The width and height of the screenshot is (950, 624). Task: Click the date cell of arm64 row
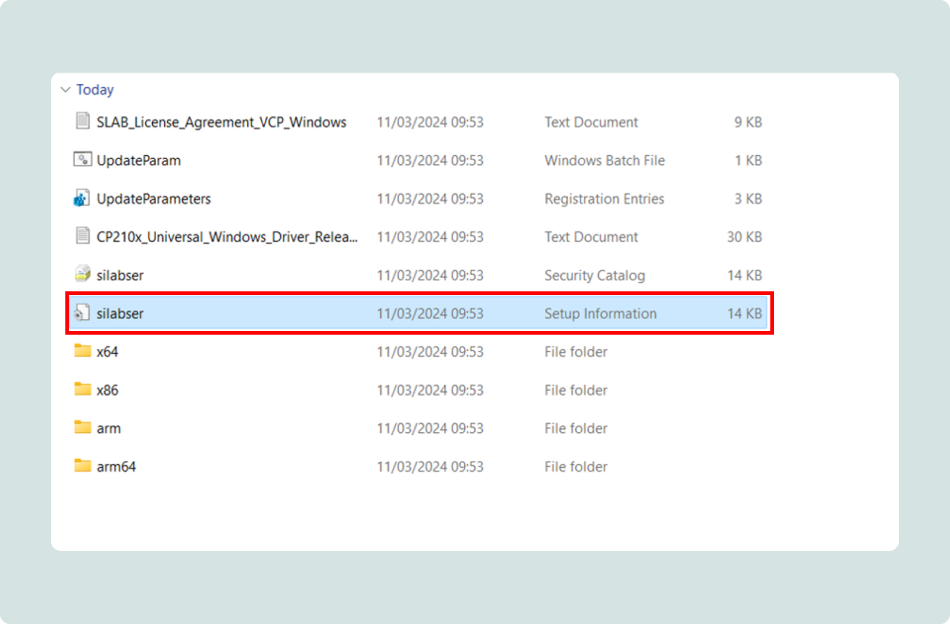[x=430, y=466]
